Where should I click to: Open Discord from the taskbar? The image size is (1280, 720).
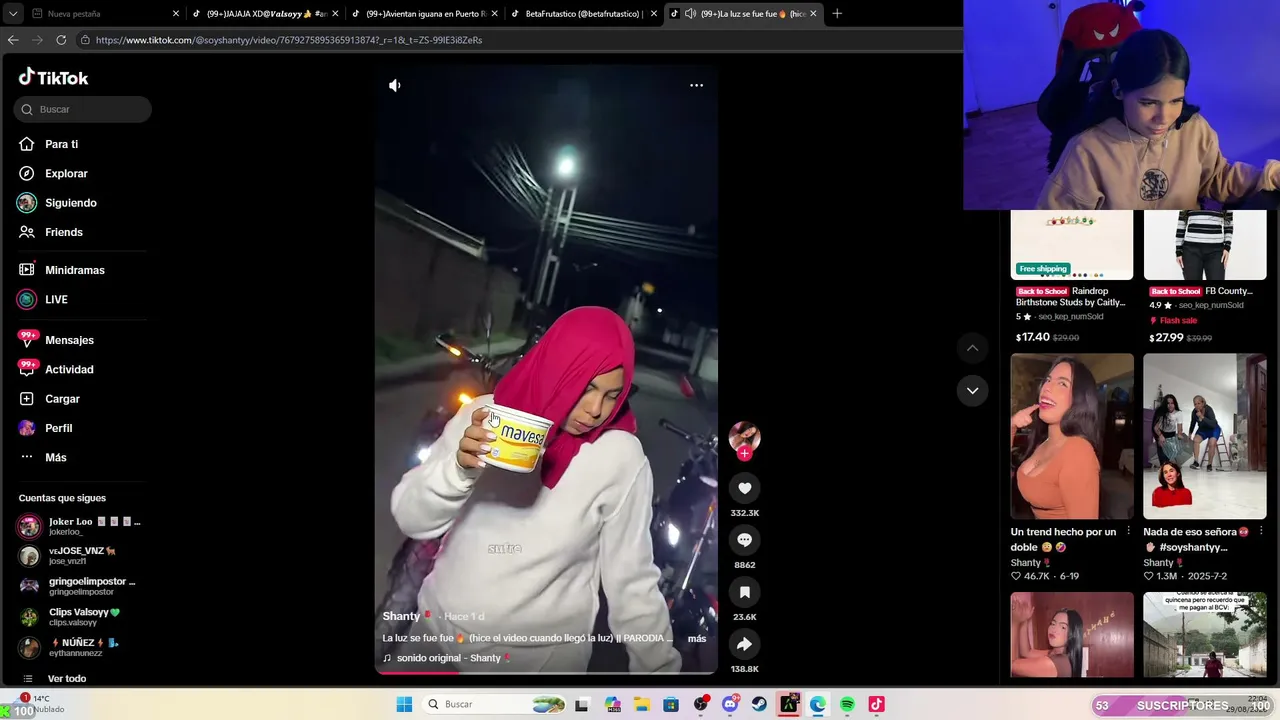(730, 704)
